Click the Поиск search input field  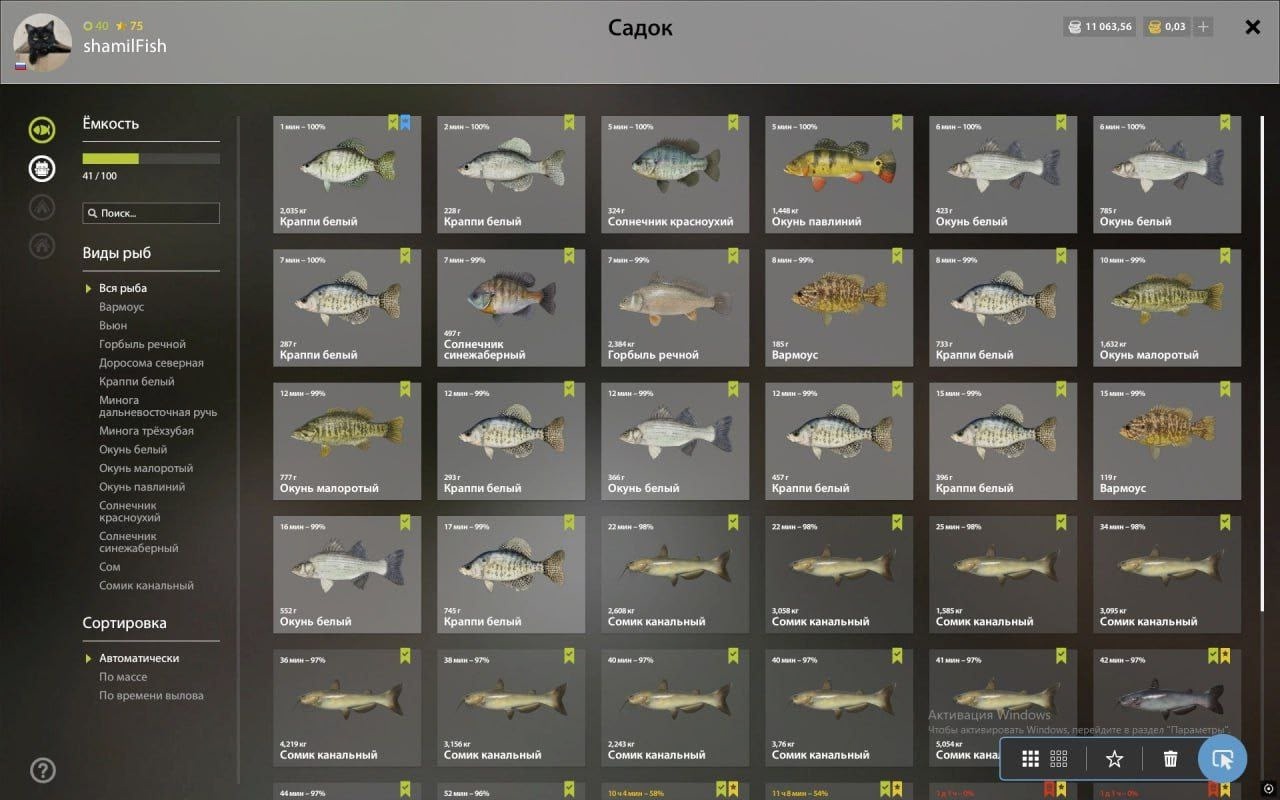pos(151,213)
